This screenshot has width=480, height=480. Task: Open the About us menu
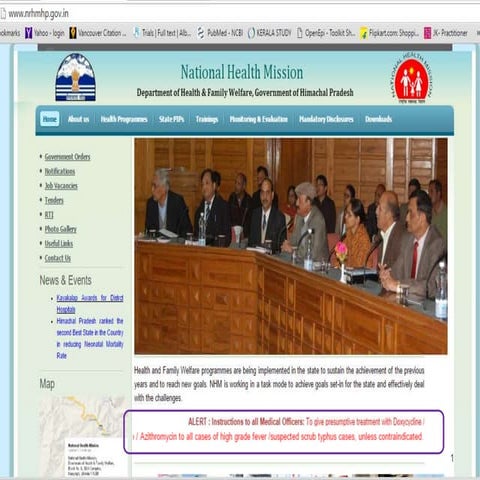point(78,119)
